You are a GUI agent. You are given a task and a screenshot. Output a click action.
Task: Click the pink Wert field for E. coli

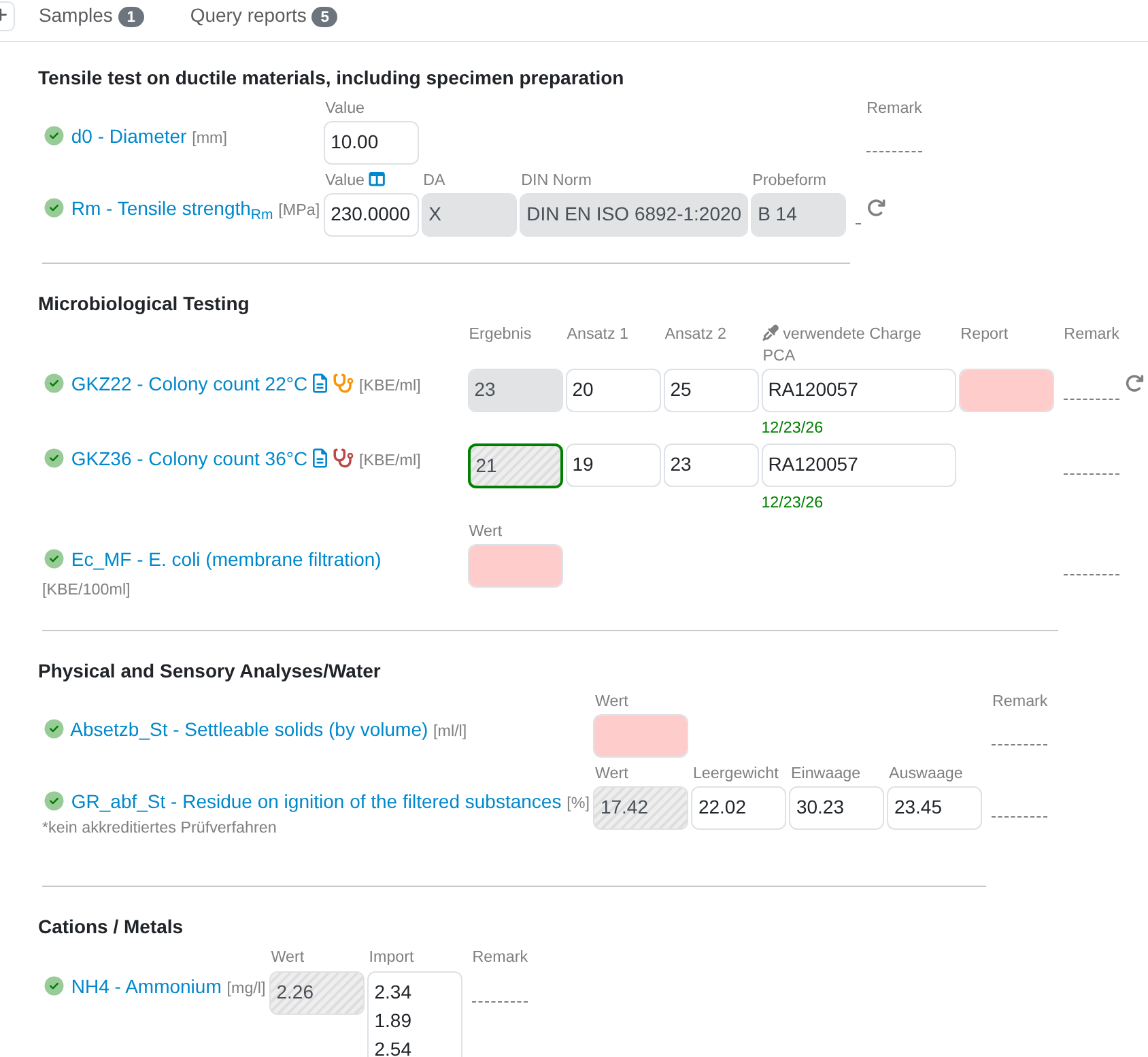pyautogui.click(x=516, y=566)
